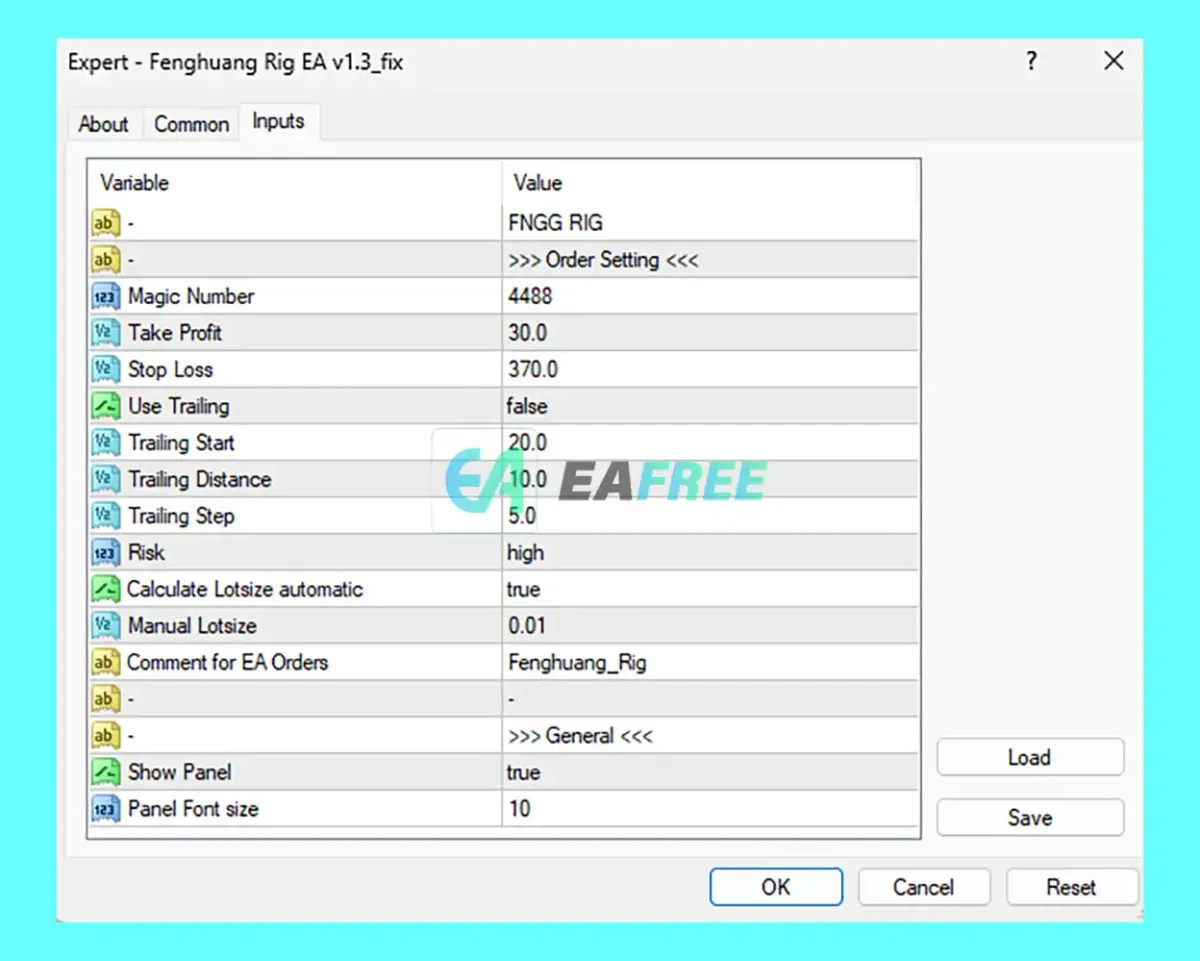
Task: Select the Panel Font size label
Action: (193, 809)
